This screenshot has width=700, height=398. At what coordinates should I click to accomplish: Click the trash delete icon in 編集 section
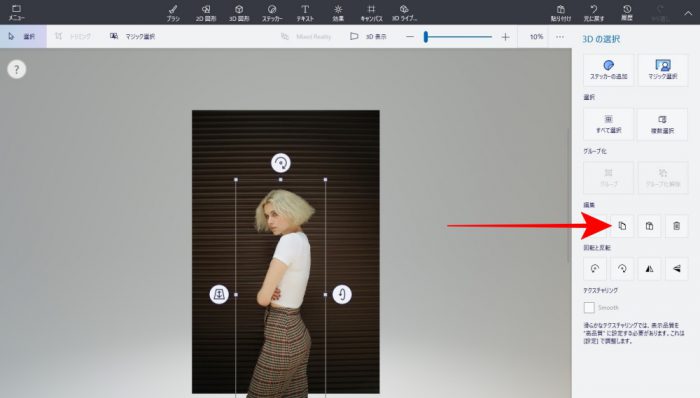point(676,226)
